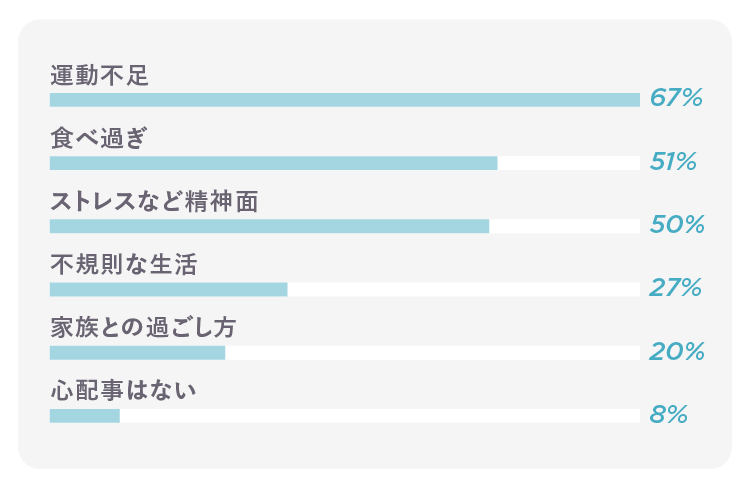The width and height of the screenshot is (750, 488).
Task: Click the 67% value
Action: tap(676, 98)
